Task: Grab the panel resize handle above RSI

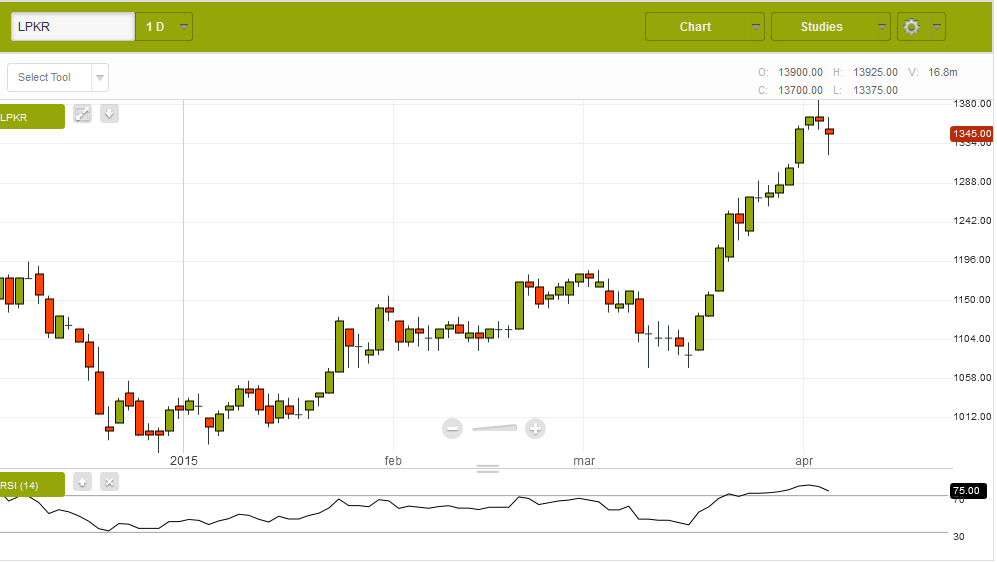Action: [487, 469]
